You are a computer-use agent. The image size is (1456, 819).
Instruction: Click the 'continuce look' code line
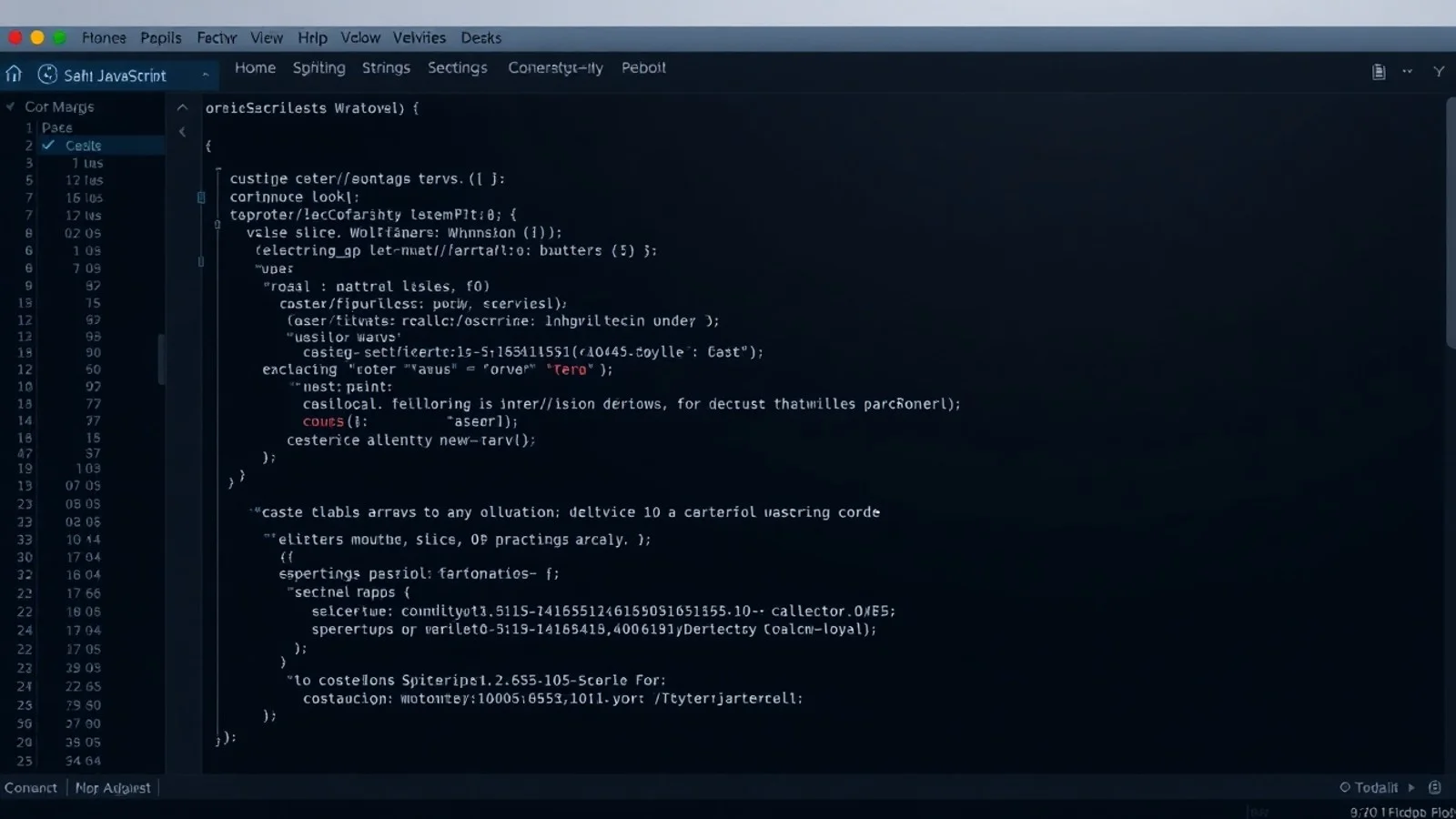click(x=295, y=197)
